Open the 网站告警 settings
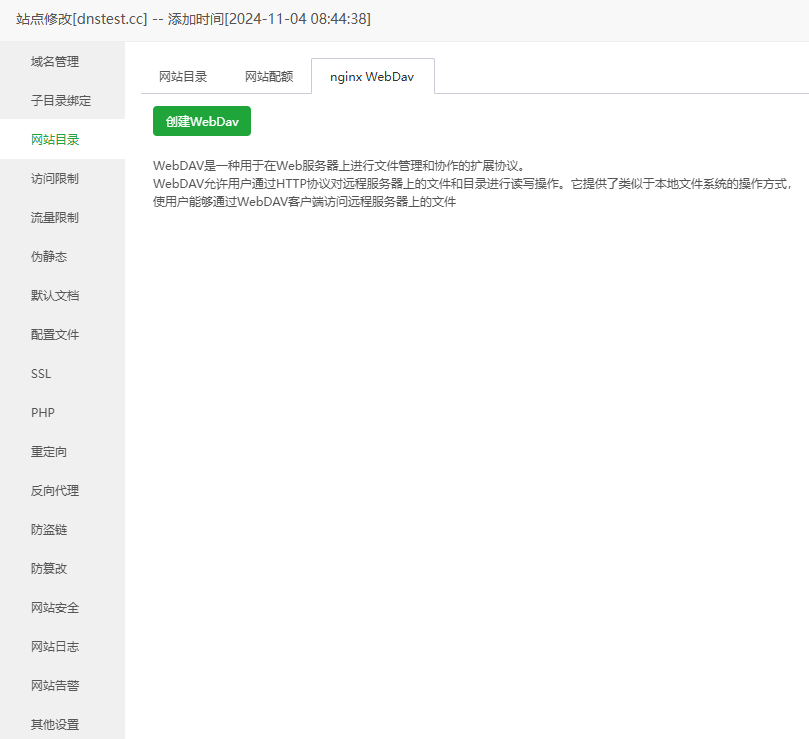The width and height of the screenshot is (809, 739). click(53, 685)
